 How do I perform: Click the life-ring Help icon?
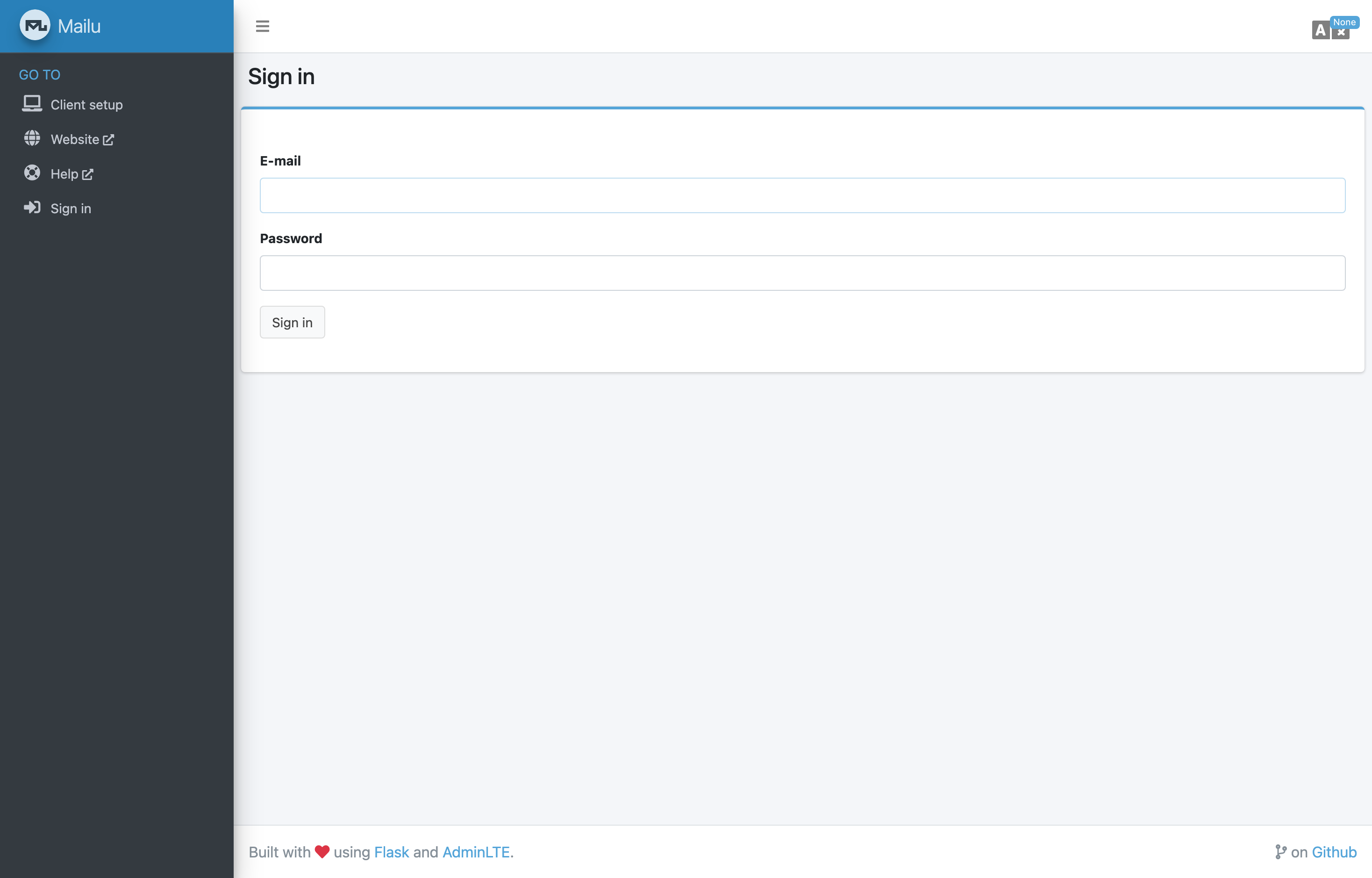pos(32,173)
